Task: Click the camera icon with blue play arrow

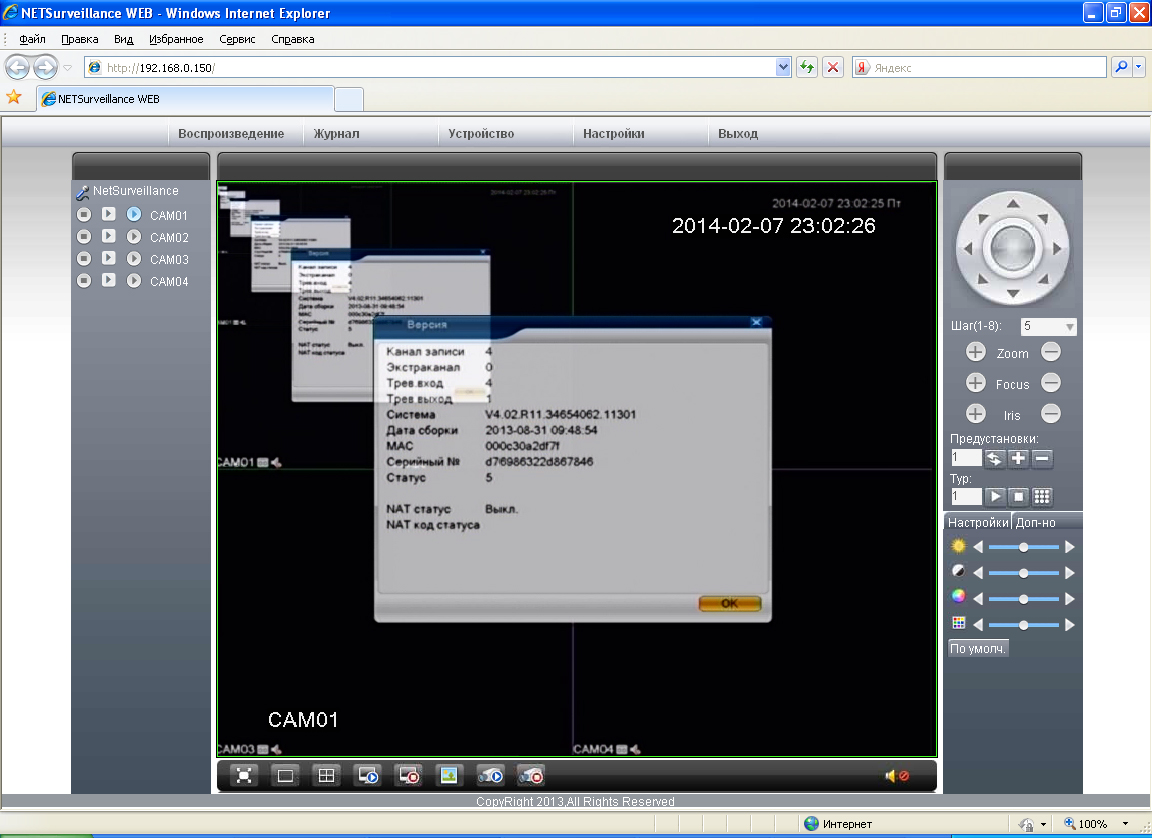Action: [x=490, y=776]
